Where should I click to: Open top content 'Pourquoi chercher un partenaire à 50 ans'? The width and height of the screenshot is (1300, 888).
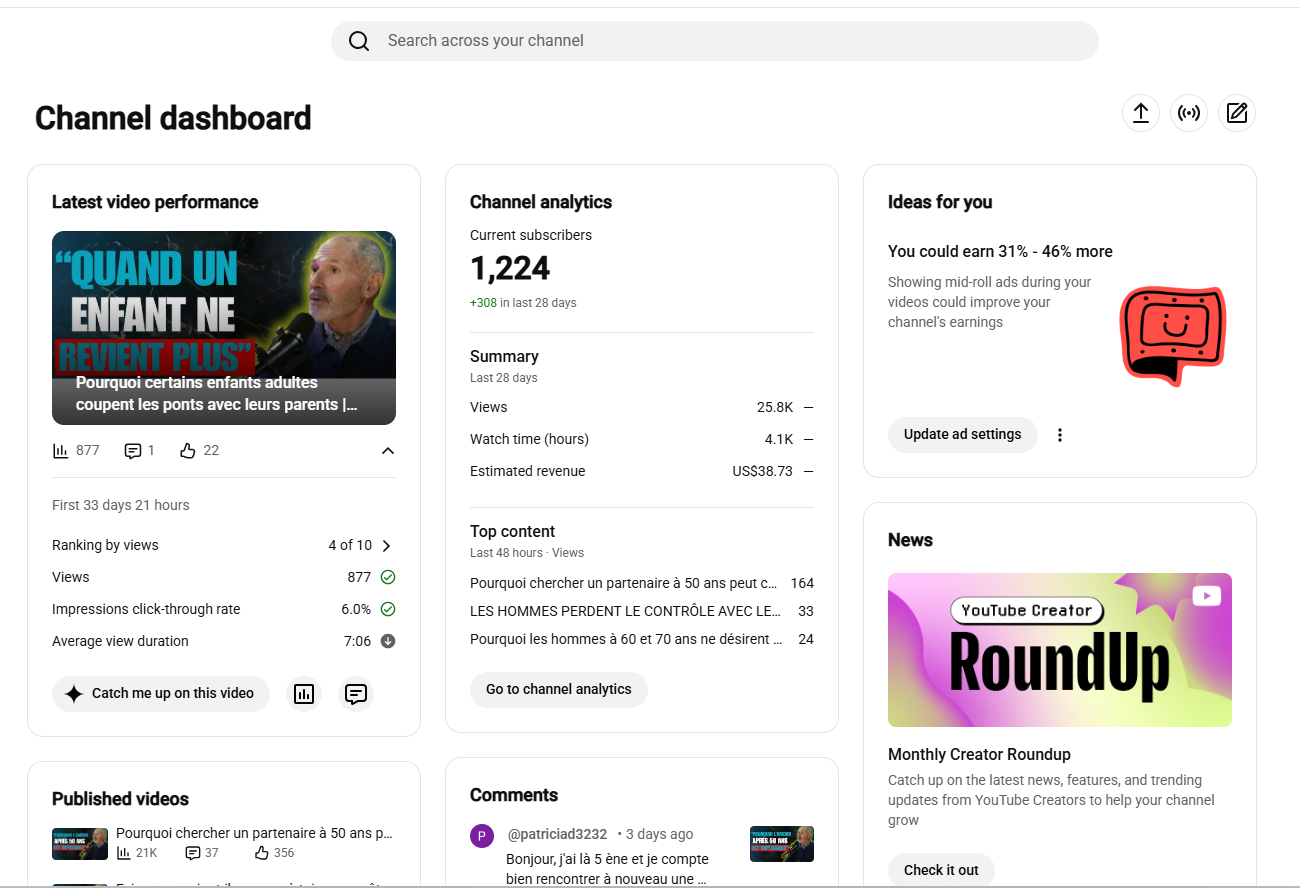point(624,583)
